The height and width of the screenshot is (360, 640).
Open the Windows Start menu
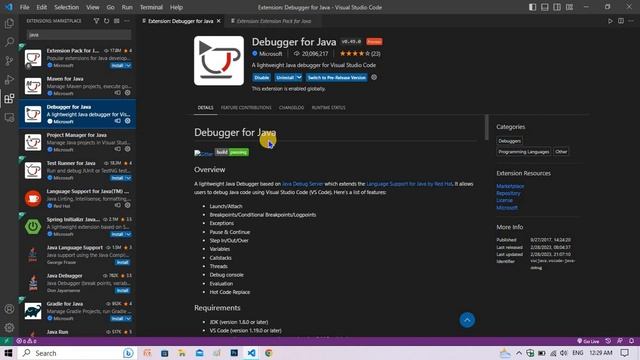pos(8,353)
